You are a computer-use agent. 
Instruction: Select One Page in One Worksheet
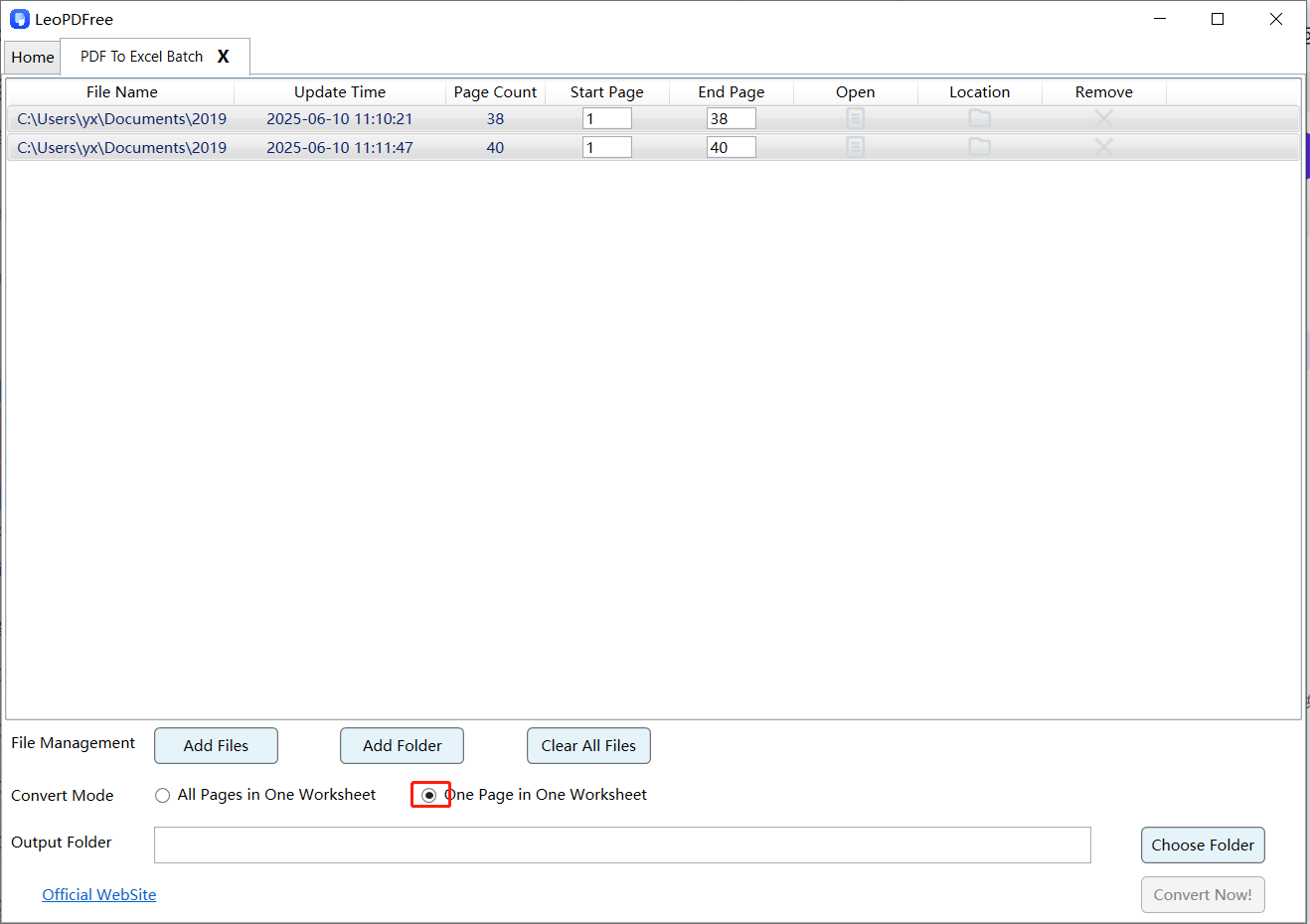pos(430,795)
